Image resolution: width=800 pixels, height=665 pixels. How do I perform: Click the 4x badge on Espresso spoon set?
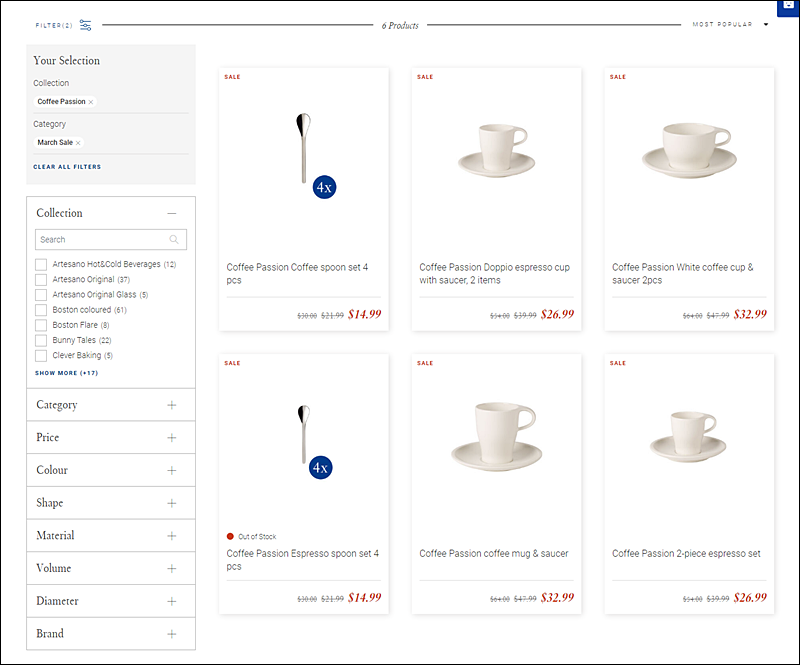320,467
